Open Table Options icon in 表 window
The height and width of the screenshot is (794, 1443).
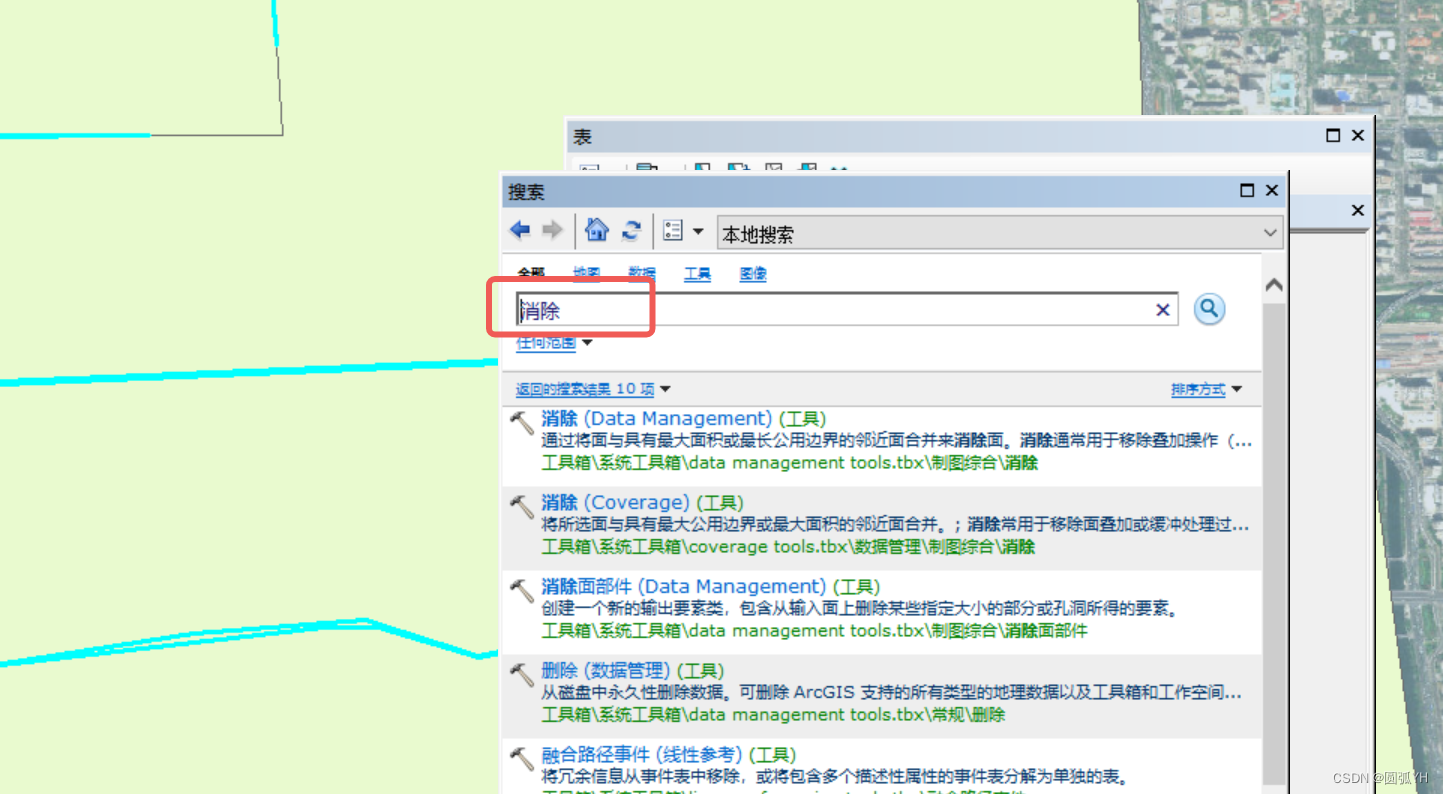[589, 170]
